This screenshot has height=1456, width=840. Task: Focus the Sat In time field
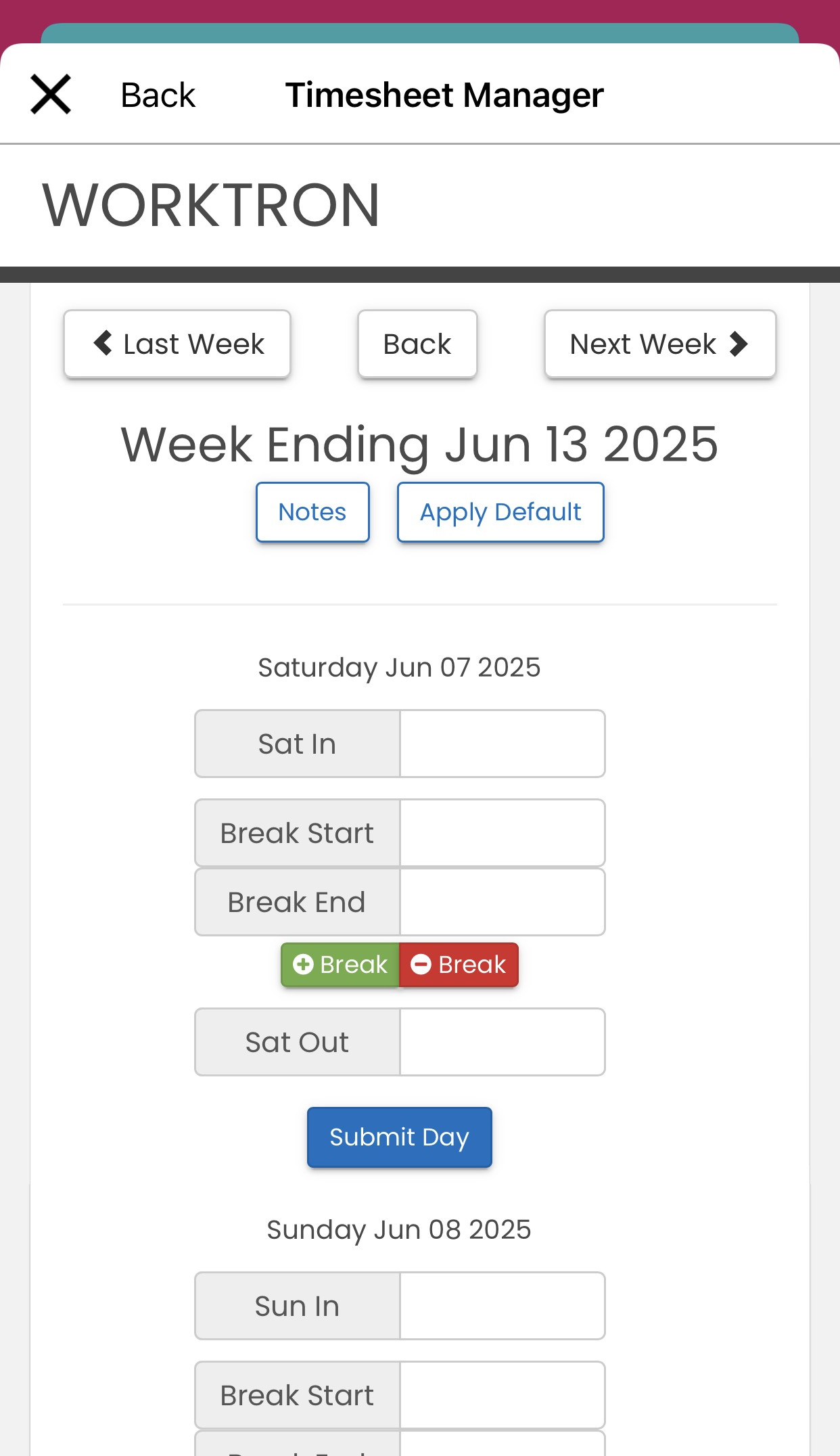coord(503,744)
